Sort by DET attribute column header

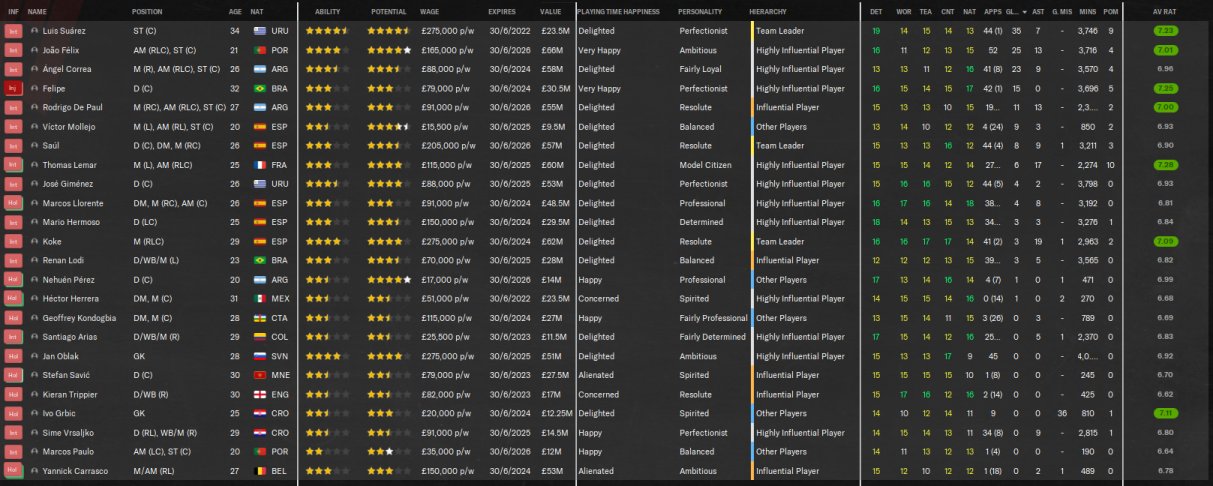876,11
